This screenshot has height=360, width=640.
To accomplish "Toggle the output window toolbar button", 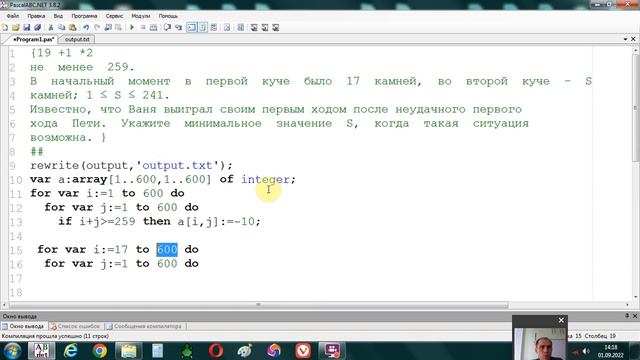I will 191,27.
